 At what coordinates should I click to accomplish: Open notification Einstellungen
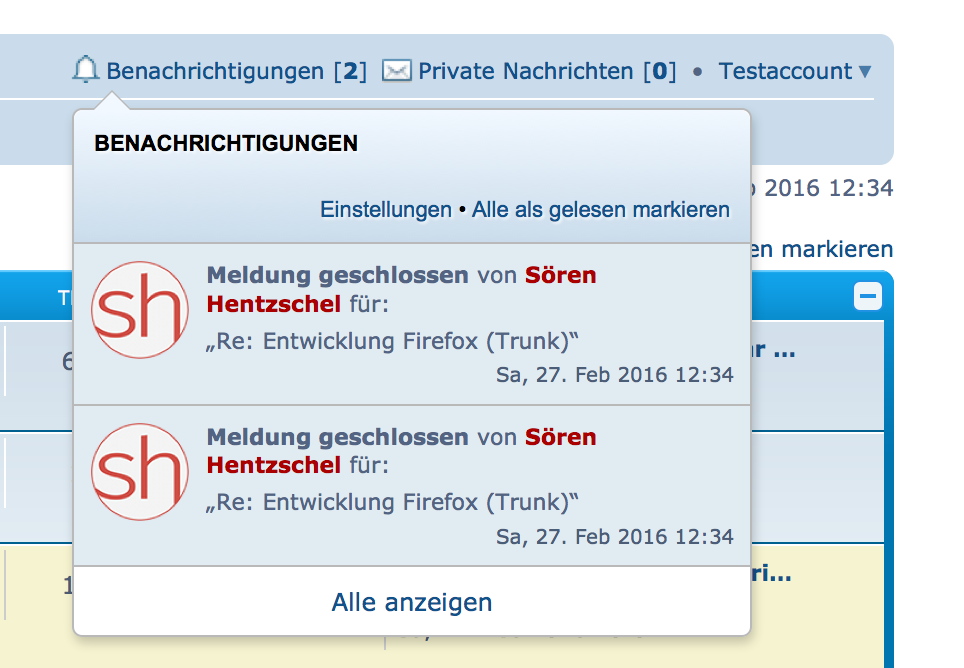[386, 210]
